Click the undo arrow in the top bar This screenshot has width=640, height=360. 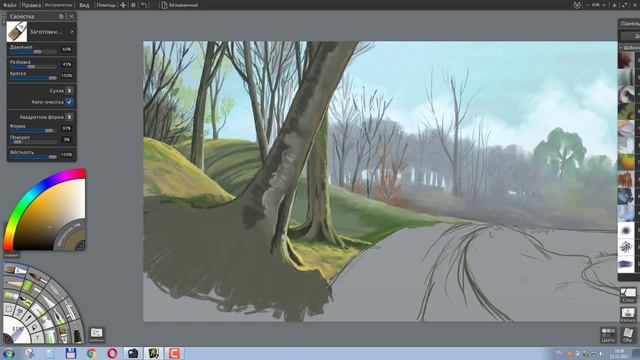pos(144,5)
